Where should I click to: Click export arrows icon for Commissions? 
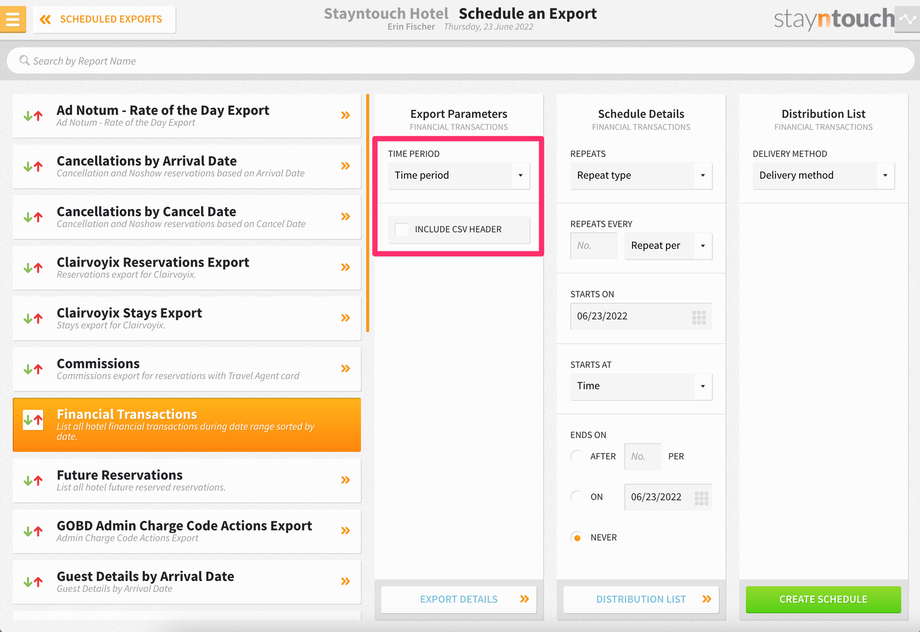(33, 369)
